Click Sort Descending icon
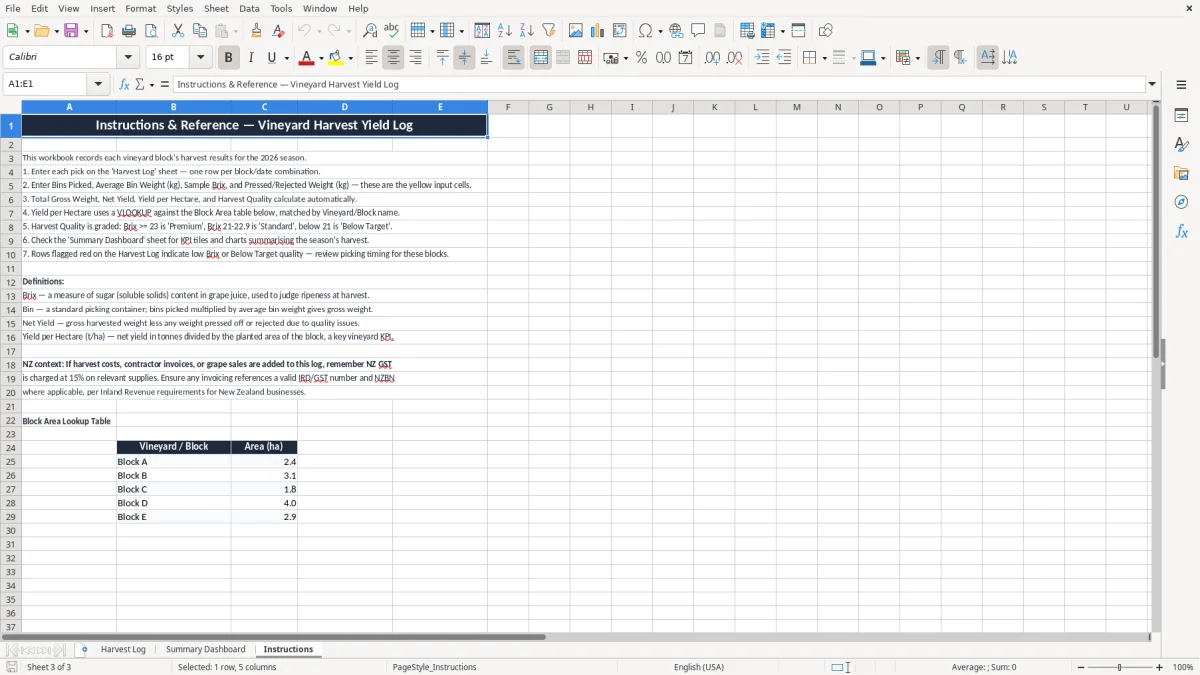Image resolution: width=1200 pixels, height=675 pixels. (527, 31)
